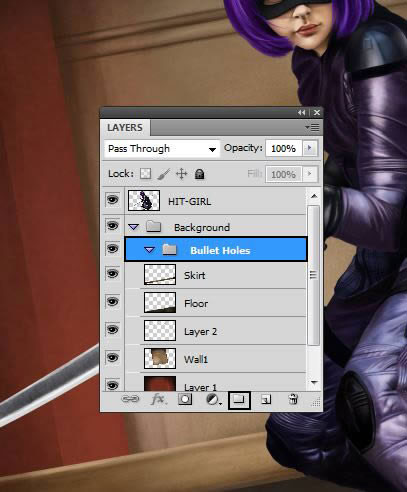
Task: Toggle visibility of Bullet Holes group
Action: 113,249
